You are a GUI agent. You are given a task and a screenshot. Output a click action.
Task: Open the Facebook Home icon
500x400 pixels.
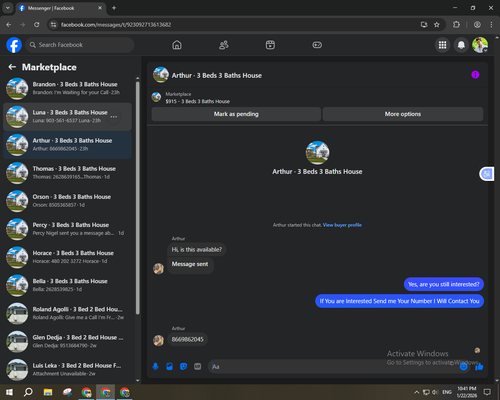point(177,45)
